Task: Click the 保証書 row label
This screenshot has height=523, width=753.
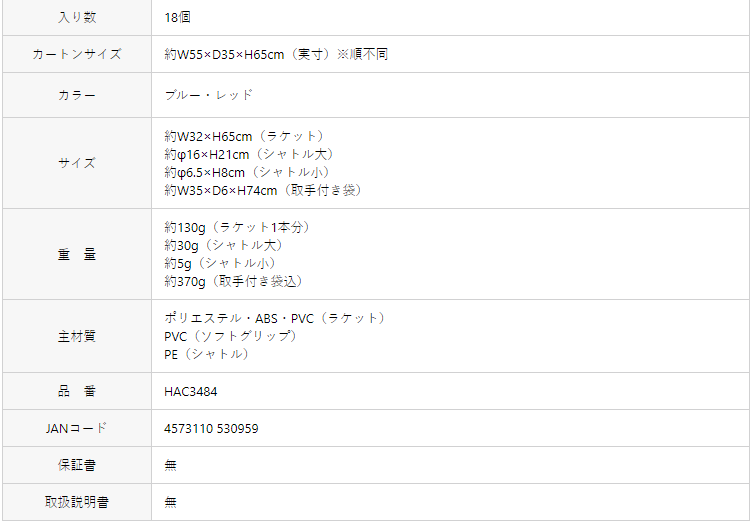Action: click(x=77, y=465)
